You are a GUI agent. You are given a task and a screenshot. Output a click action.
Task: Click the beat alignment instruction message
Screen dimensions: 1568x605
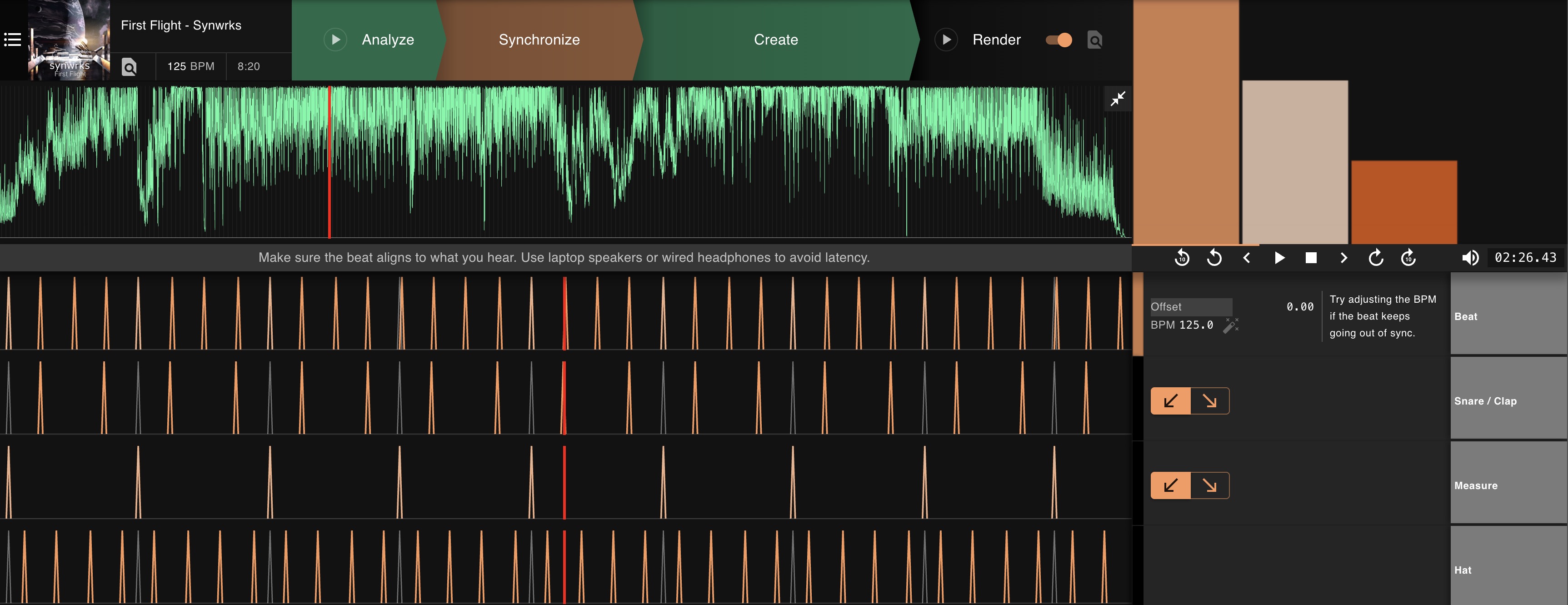point(564,257)
